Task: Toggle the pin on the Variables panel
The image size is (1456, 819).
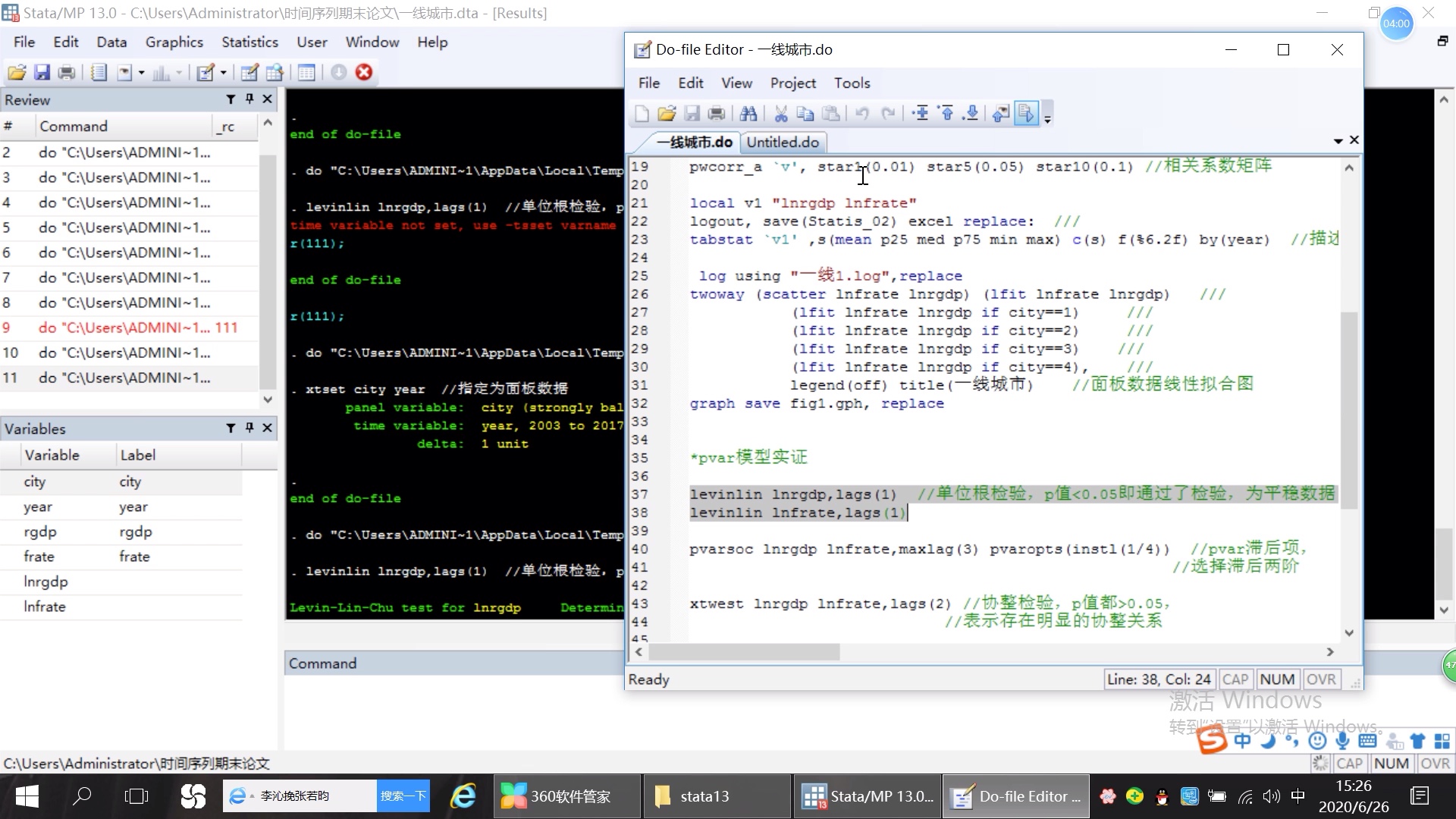Action: click(249, 428)
